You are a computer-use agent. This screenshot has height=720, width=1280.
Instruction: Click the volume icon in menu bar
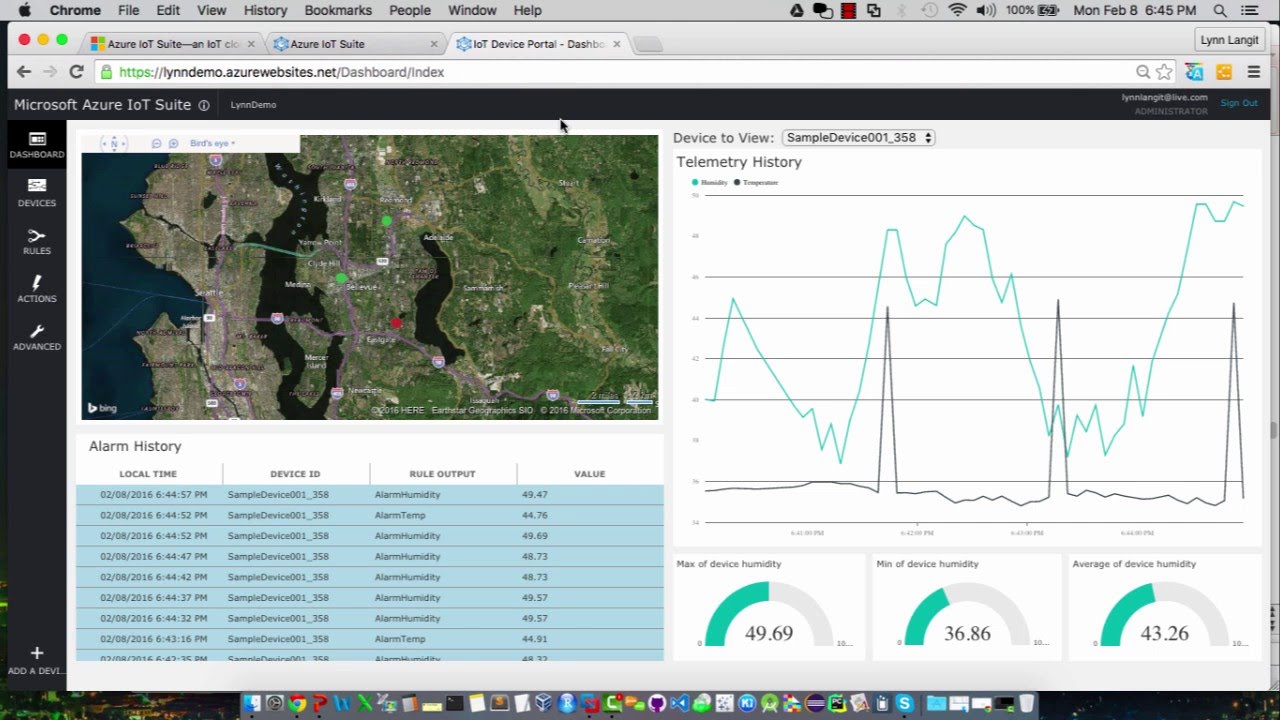pos(985,10)
